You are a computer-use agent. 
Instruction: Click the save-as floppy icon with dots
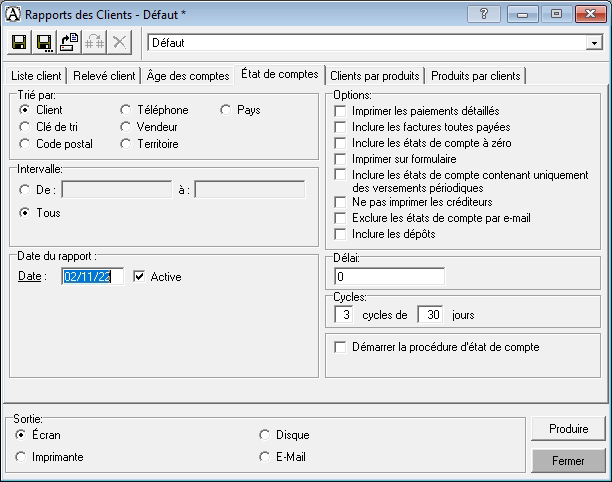click(44, 43)
